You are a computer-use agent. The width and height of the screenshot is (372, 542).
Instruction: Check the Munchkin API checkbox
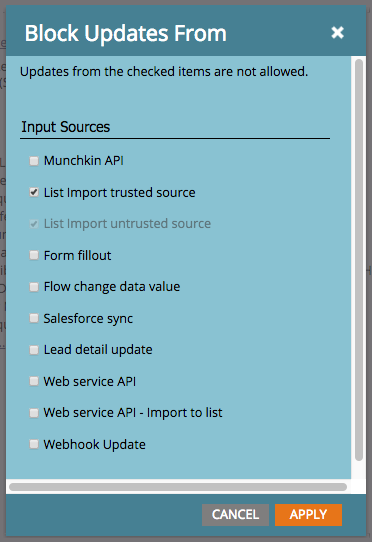(34, 161)
